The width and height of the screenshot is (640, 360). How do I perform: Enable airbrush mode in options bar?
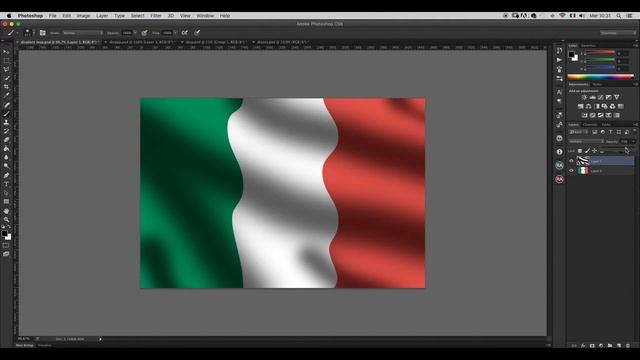click(x=184, y=33)
